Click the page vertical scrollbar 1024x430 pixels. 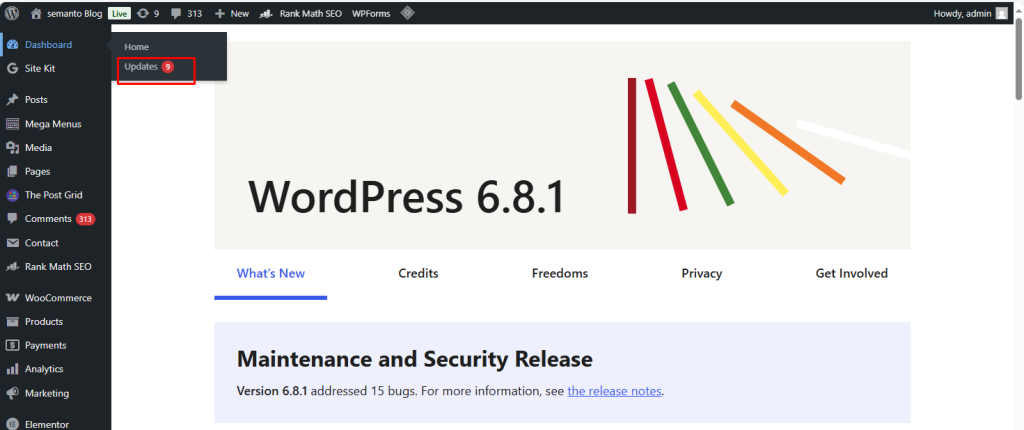point(1017,200)
